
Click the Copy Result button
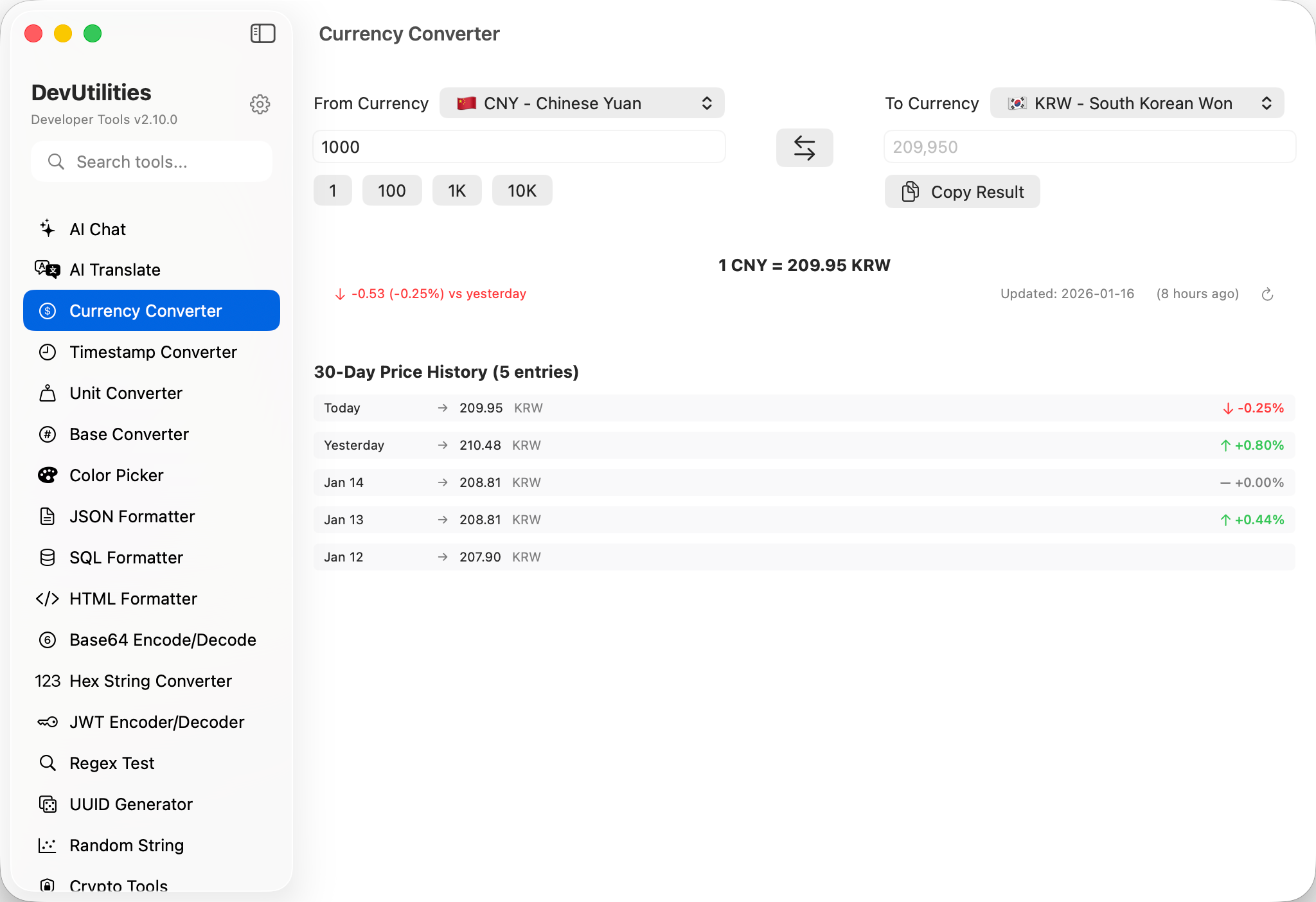click(x=961, y=191)
